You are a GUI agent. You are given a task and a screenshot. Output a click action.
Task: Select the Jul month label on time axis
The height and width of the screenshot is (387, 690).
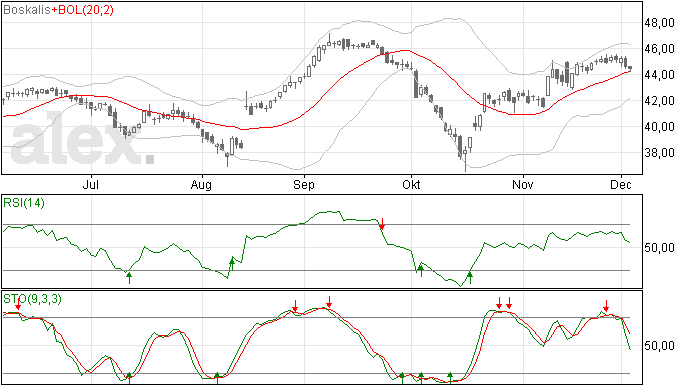(90, 184)
